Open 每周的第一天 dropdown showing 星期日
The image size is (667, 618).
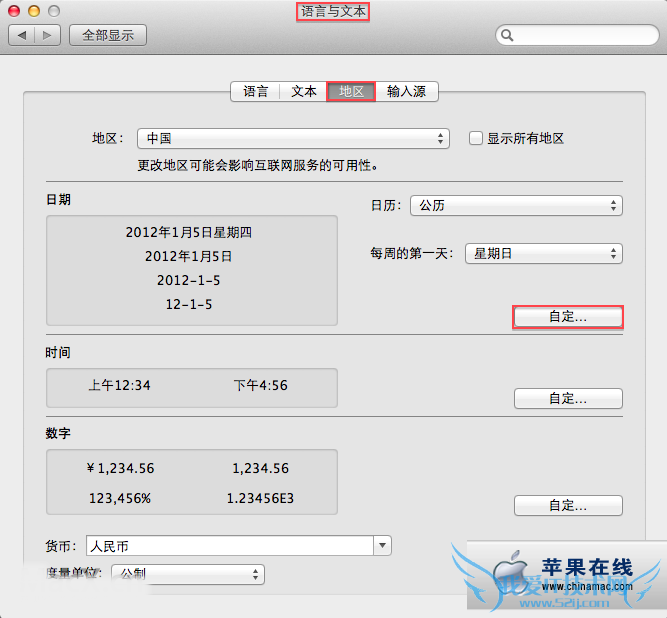click(544, 254)
